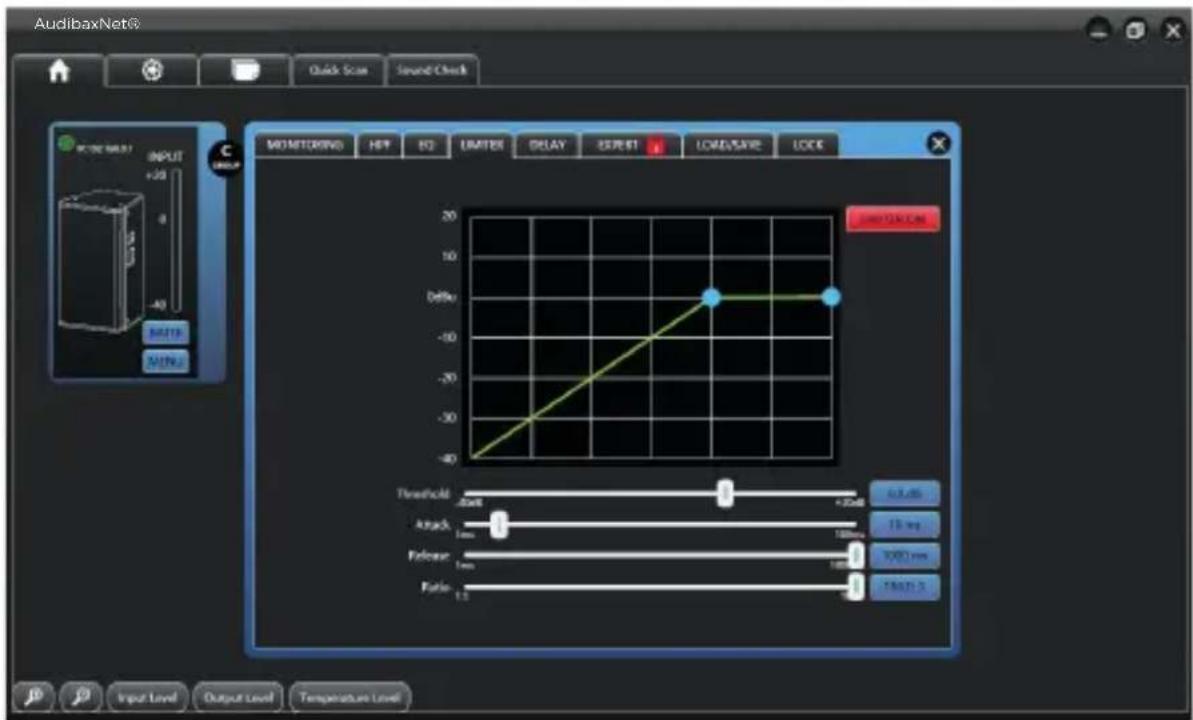Screen dimensions: 1193x720
Task: Click the Release value box
Action: (x=905, y=556)
